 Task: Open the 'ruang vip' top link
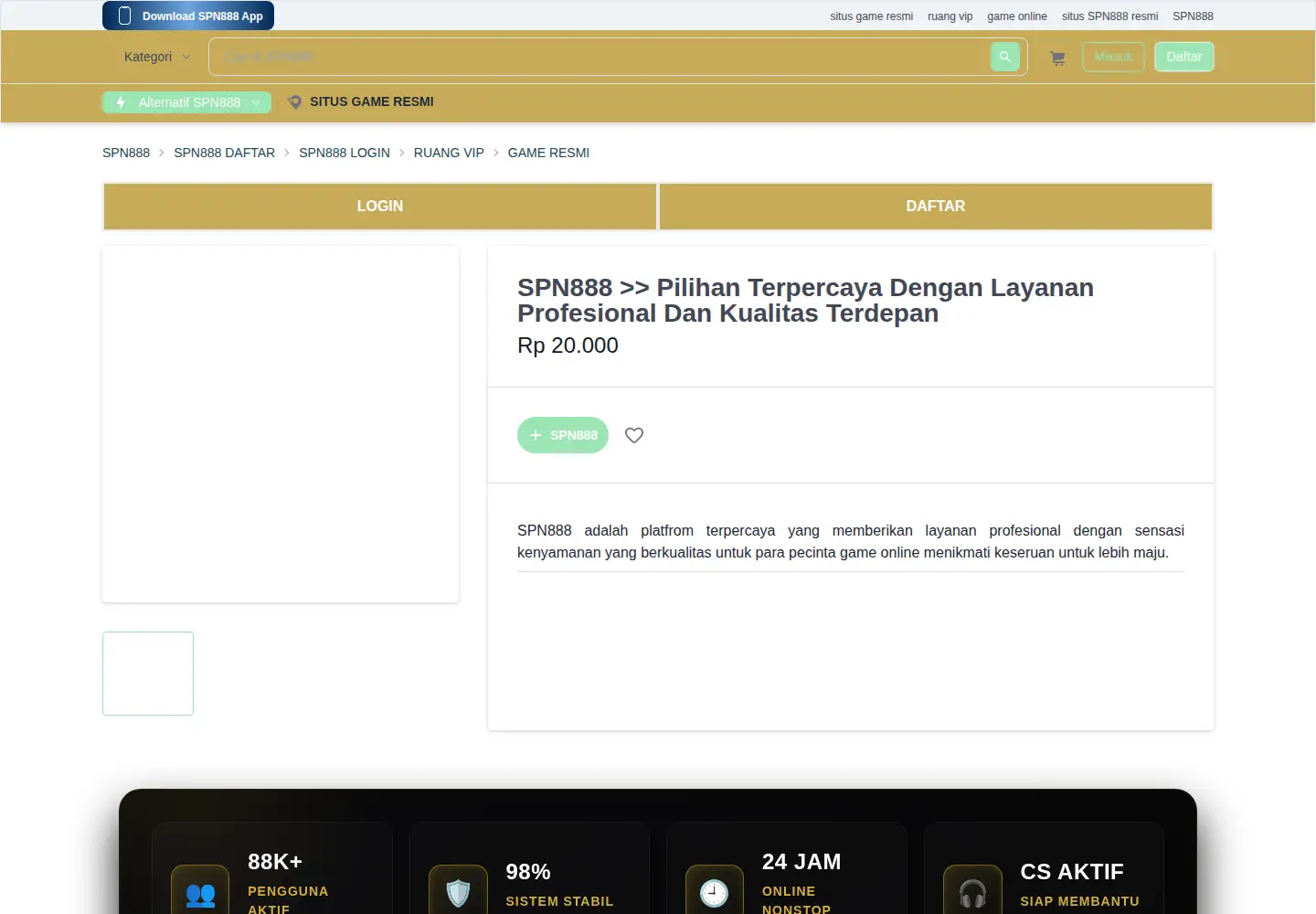pos(950,16)
